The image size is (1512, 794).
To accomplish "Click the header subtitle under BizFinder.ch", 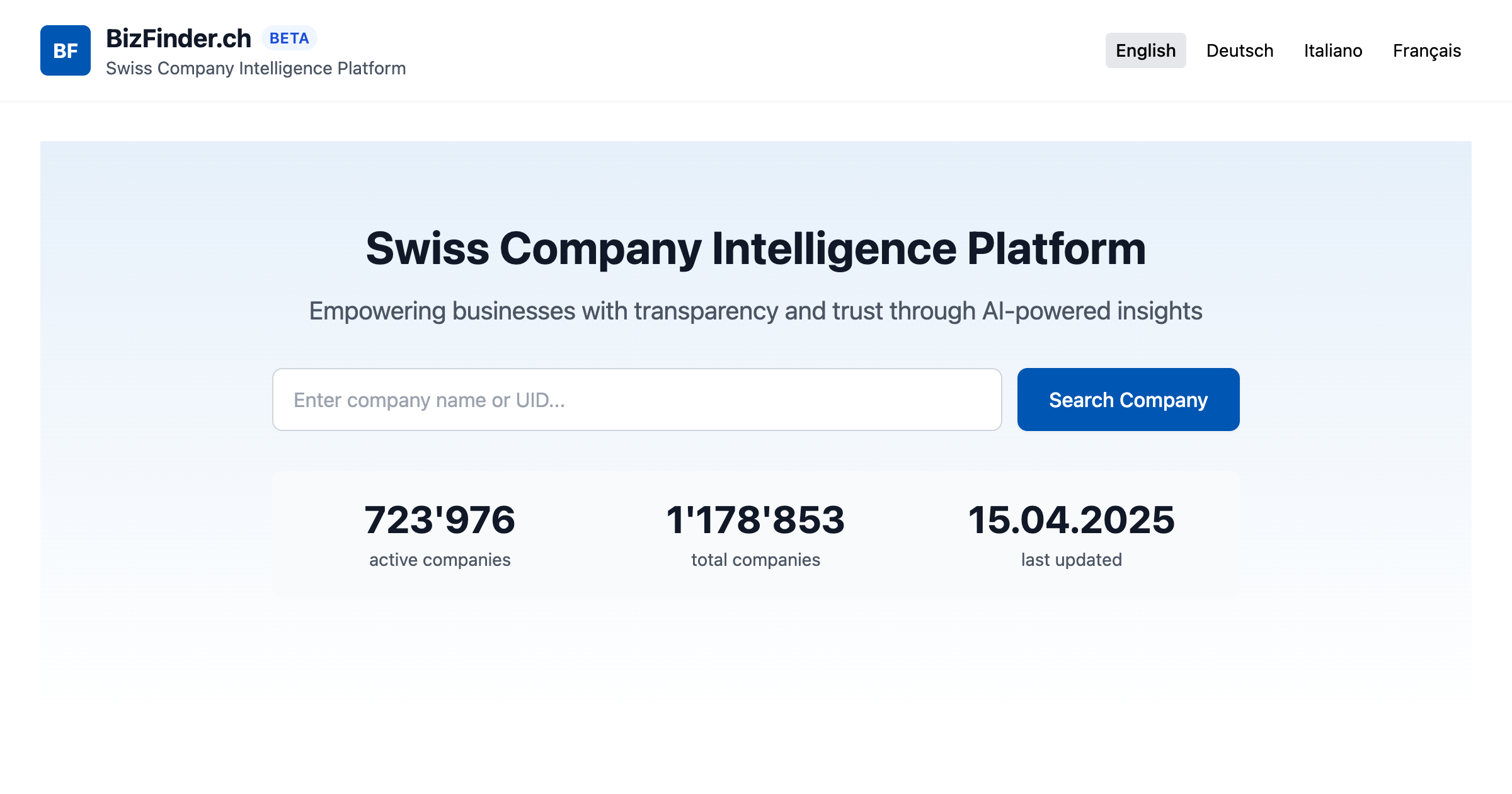I will click(255, 68).
